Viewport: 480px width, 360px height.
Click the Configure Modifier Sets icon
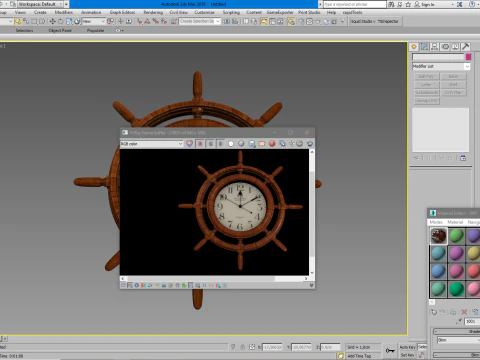[x=463, y=158]
